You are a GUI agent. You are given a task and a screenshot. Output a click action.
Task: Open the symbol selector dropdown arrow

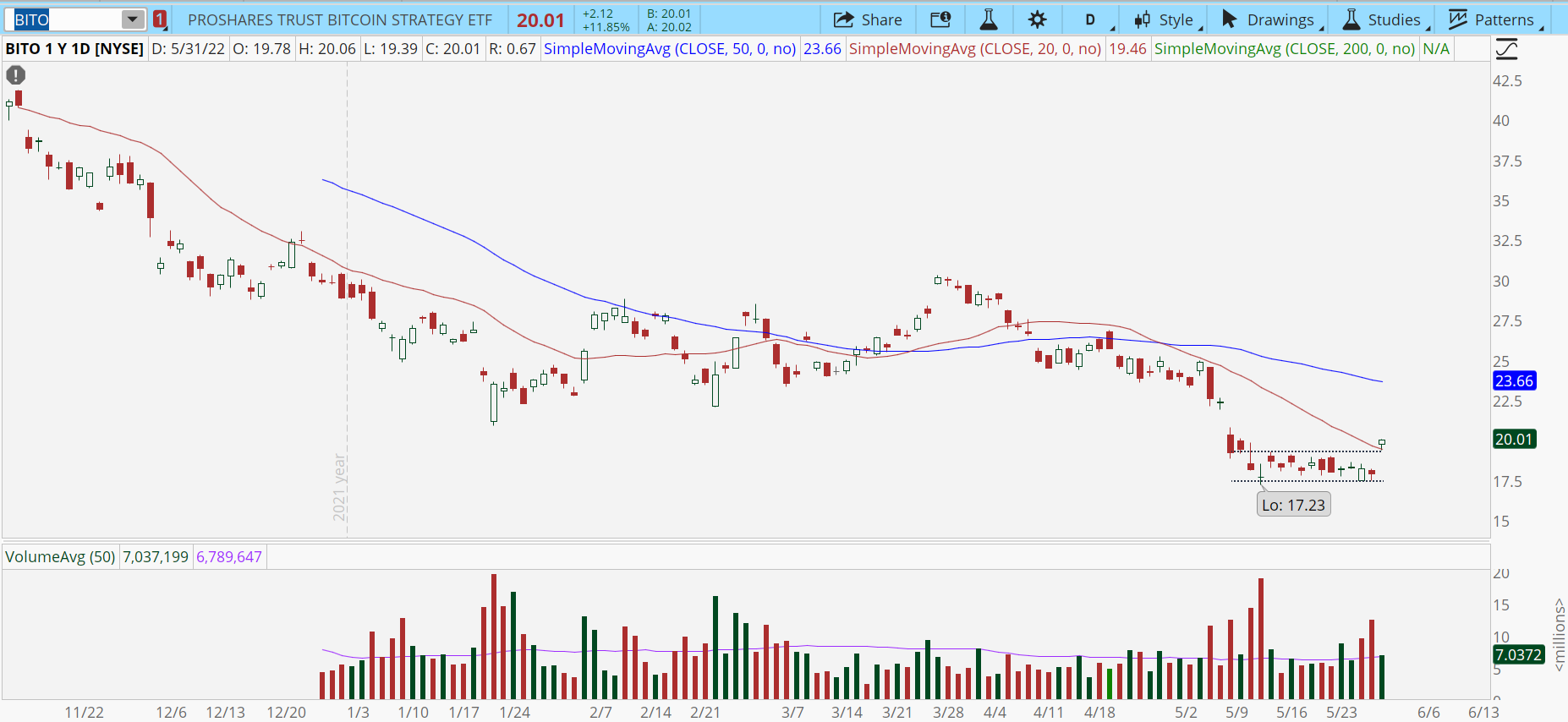click(x=133, y=19)
